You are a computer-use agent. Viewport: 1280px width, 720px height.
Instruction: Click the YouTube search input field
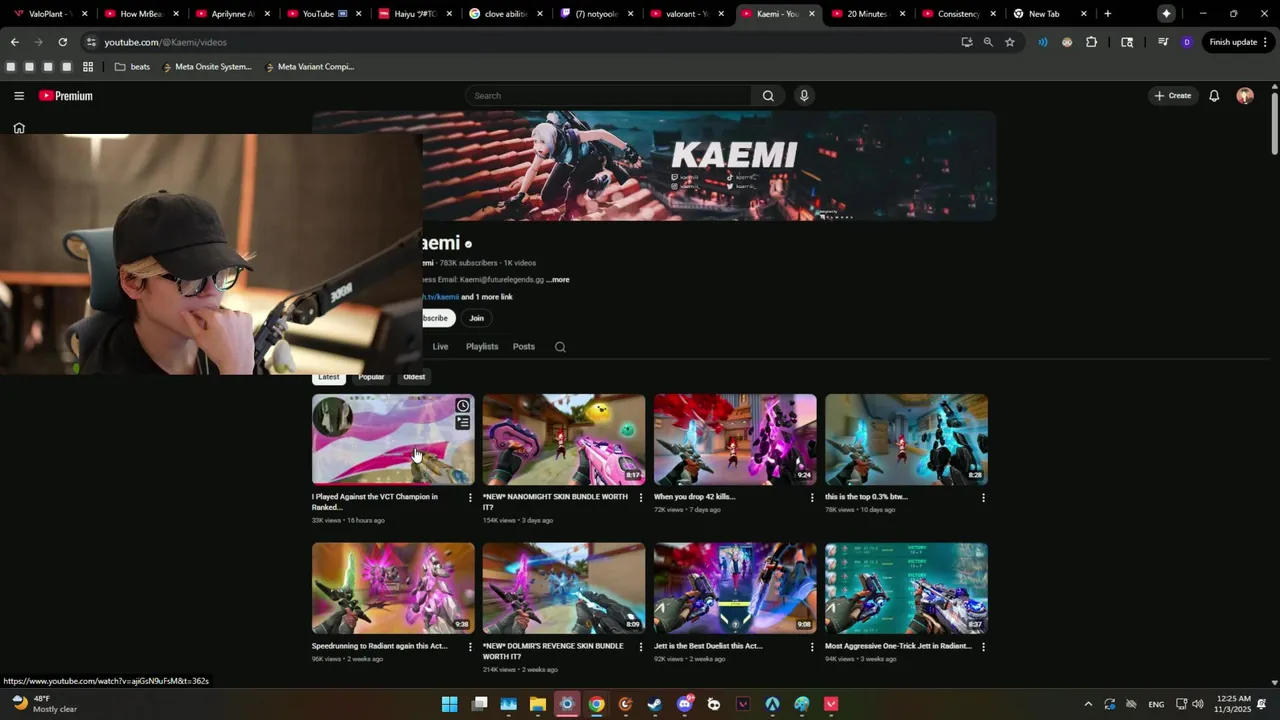coord(609,96)
